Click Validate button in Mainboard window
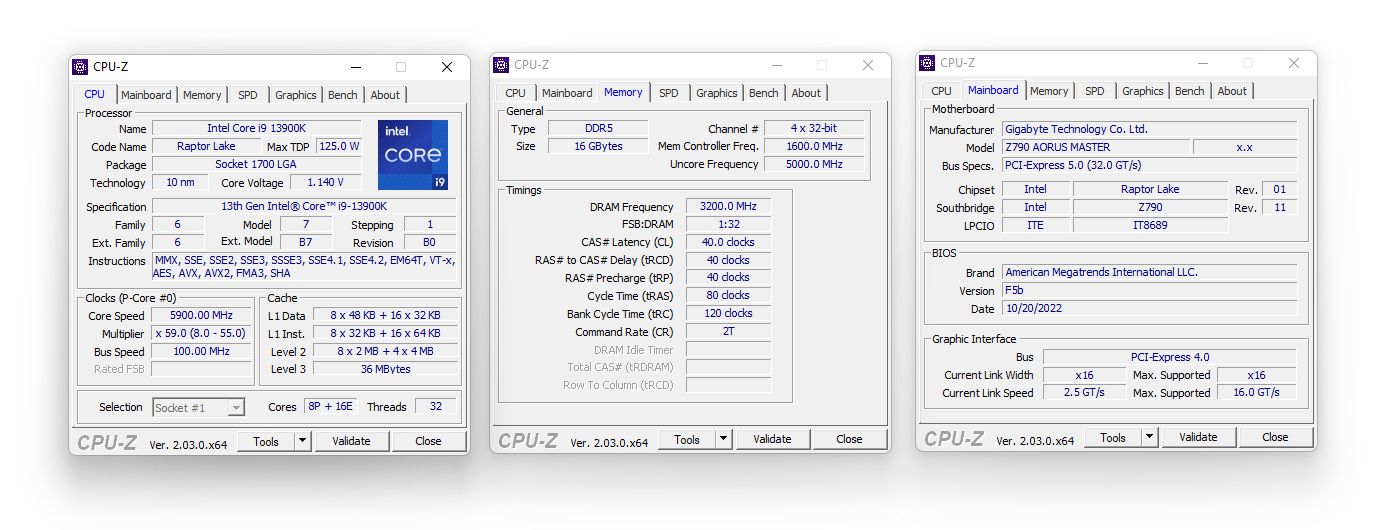The height and width of the screenshot is (530, 1400). [x=1198, y=437]
